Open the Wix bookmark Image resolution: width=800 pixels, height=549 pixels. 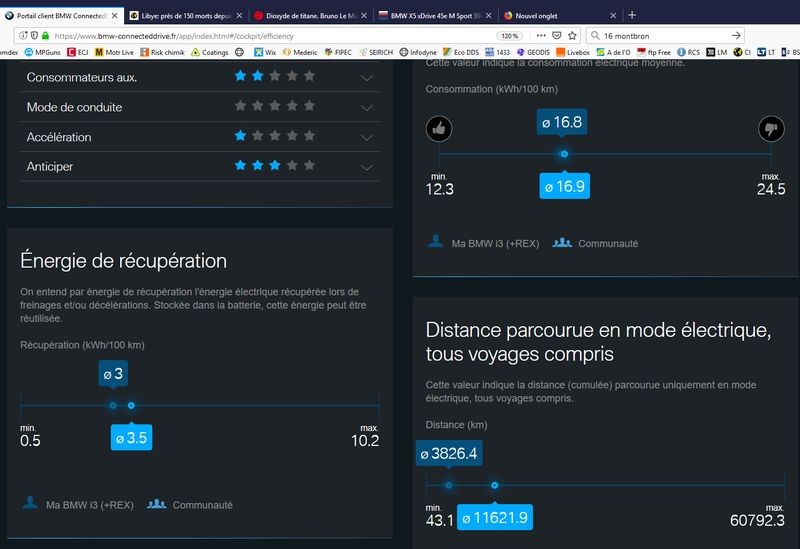(265, 52)
